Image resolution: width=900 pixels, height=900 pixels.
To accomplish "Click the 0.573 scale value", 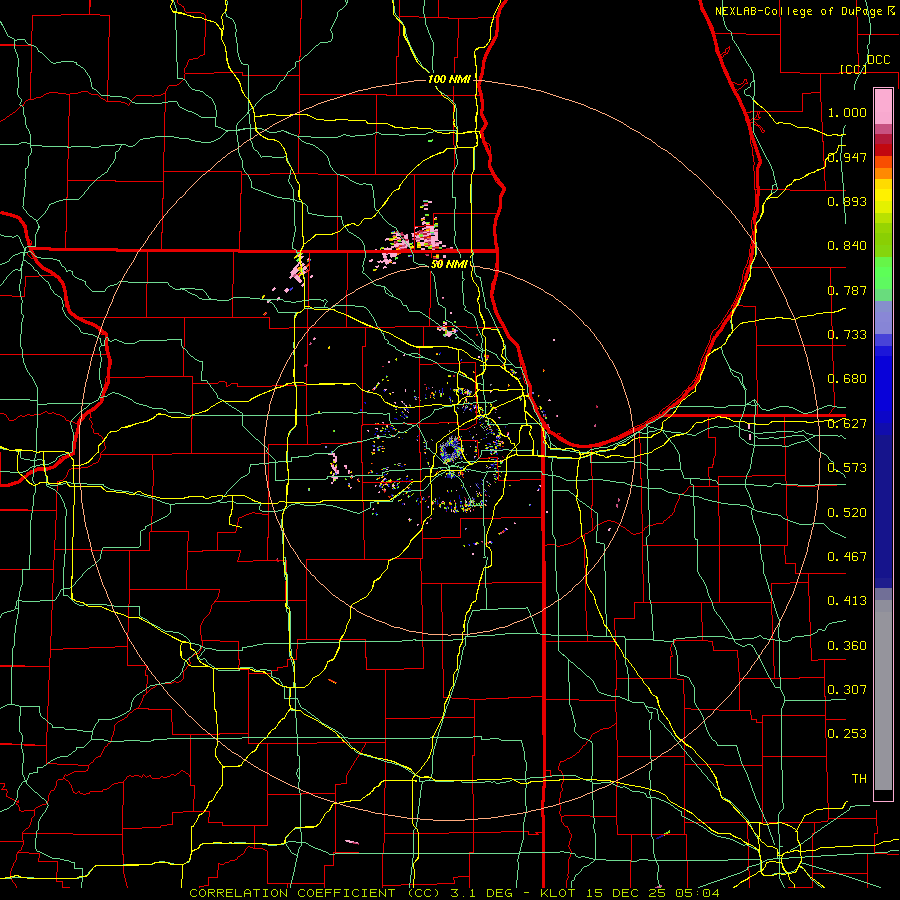I will (847, 468).
